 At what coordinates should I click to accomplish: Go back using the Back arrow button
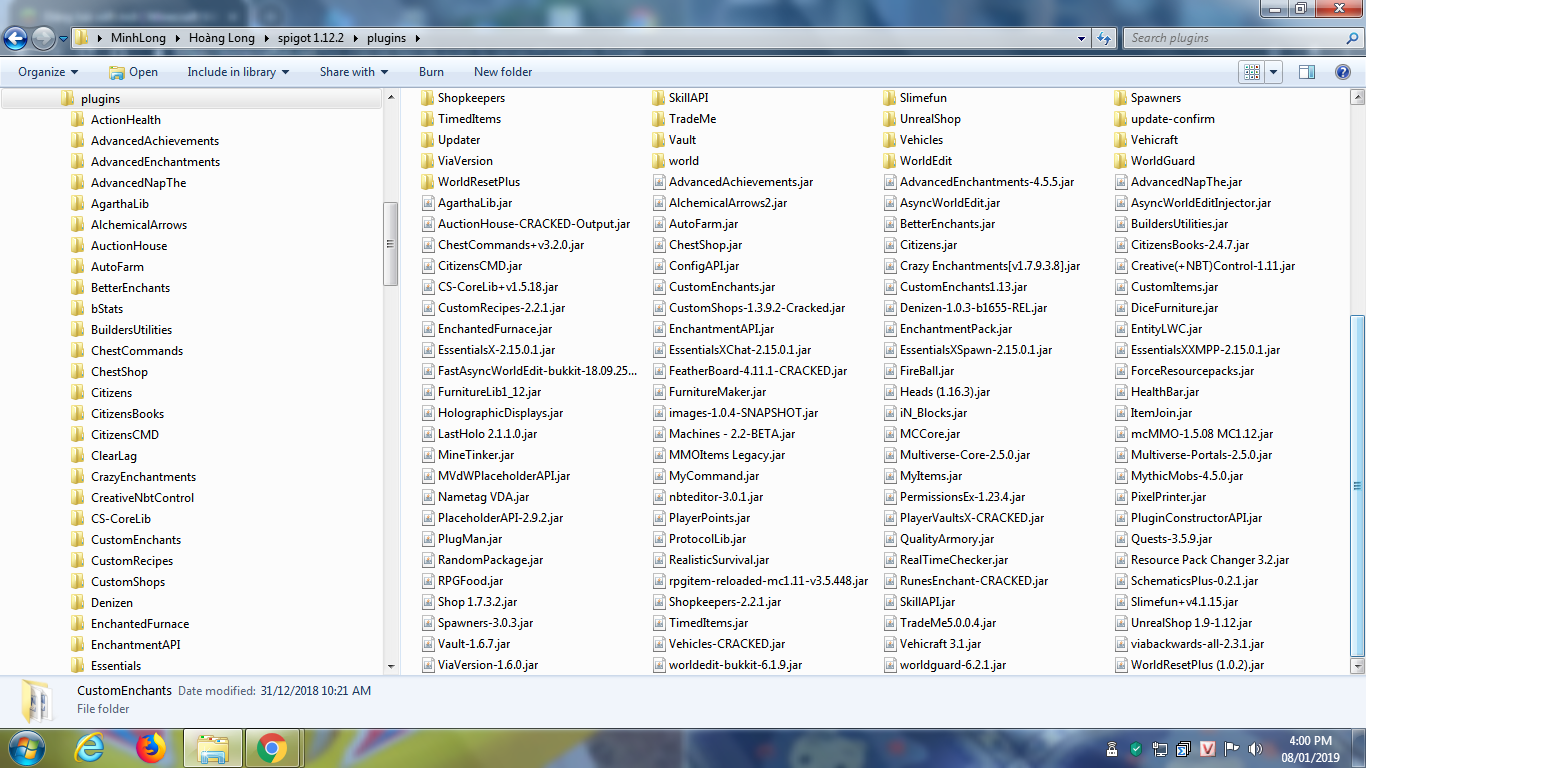(15, 38)
